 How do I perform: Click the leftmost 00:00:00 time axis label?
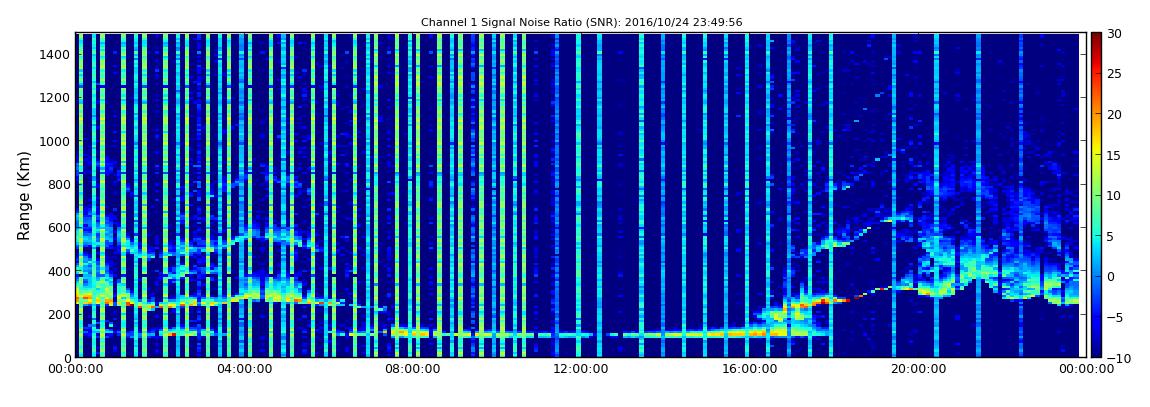(76, 370)
